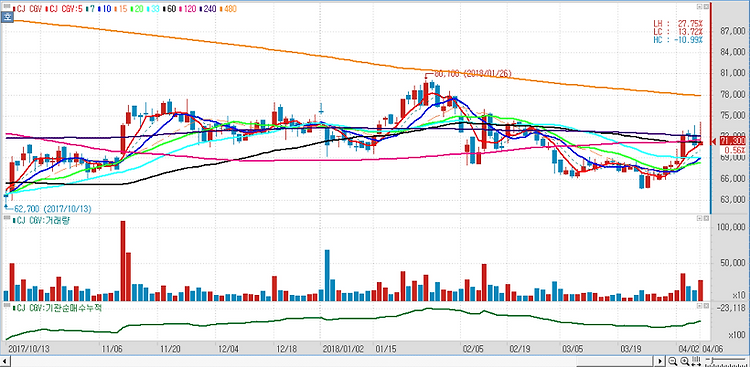Click the 66,000 price axis label
Screen dimensions: 750x367
click(x=733, y=178)
